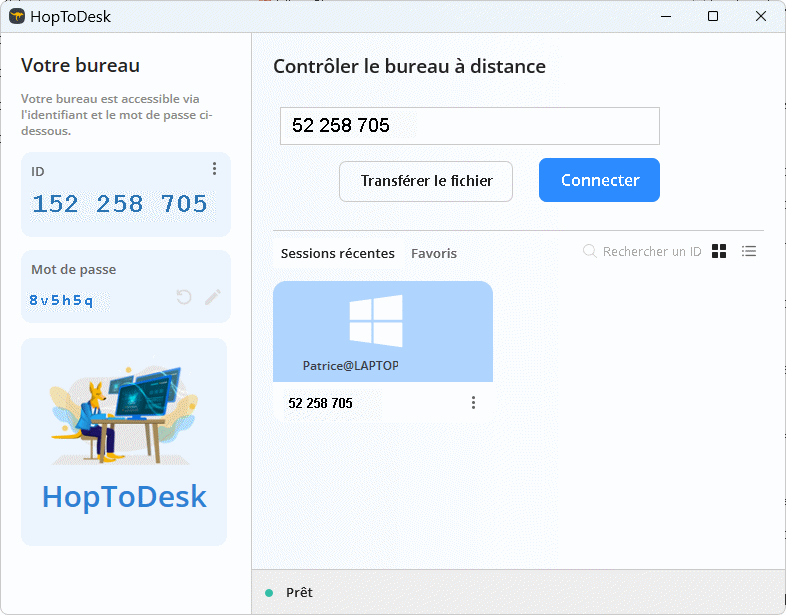Click the Rechercher un ID search field
The image size is (786, 615).
pos(652,252)
